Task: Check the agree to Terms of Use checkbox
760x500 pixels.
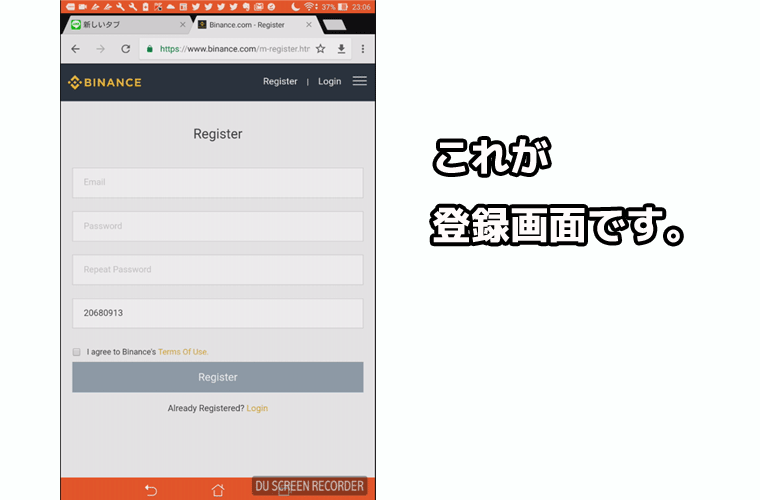Action: tap(77, 352)
